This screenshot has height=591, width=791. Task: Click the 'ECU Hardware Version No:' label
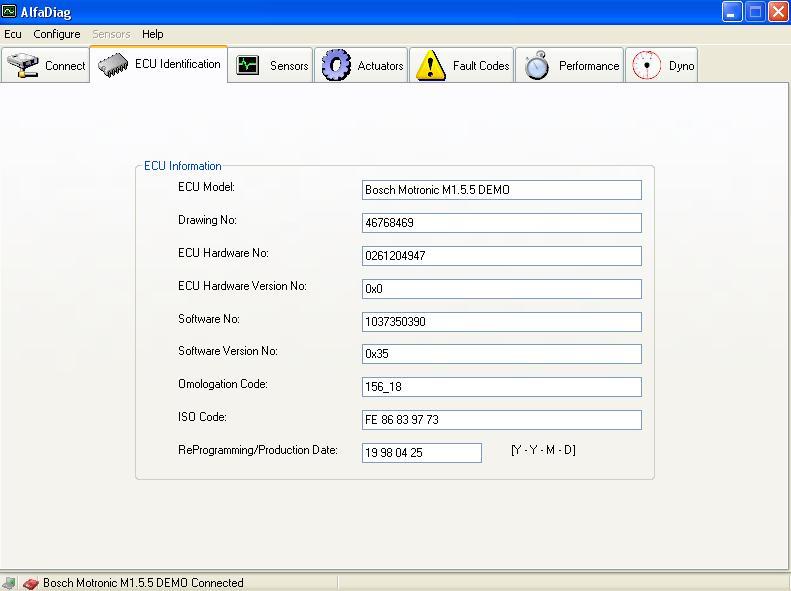tap(242, 286)
